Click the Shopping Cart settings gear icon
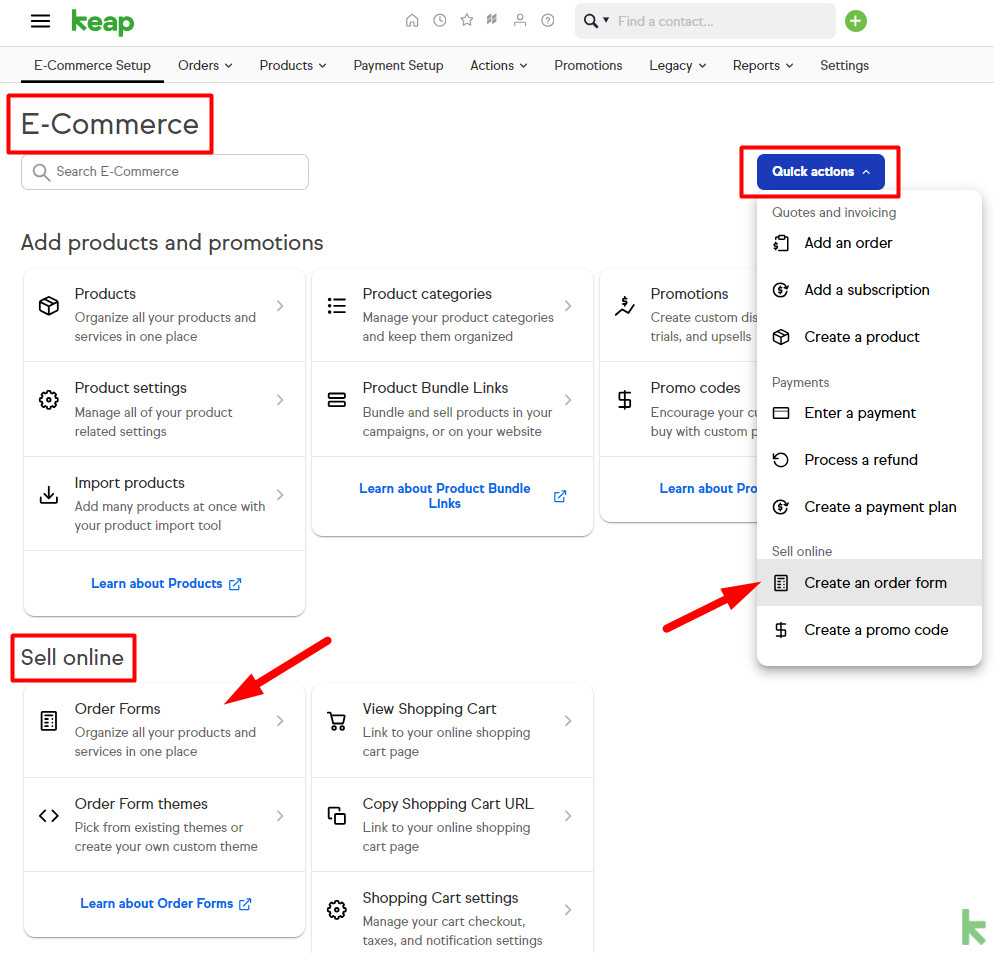The height and width of the screenshot is (953, 994). [337, 910]
